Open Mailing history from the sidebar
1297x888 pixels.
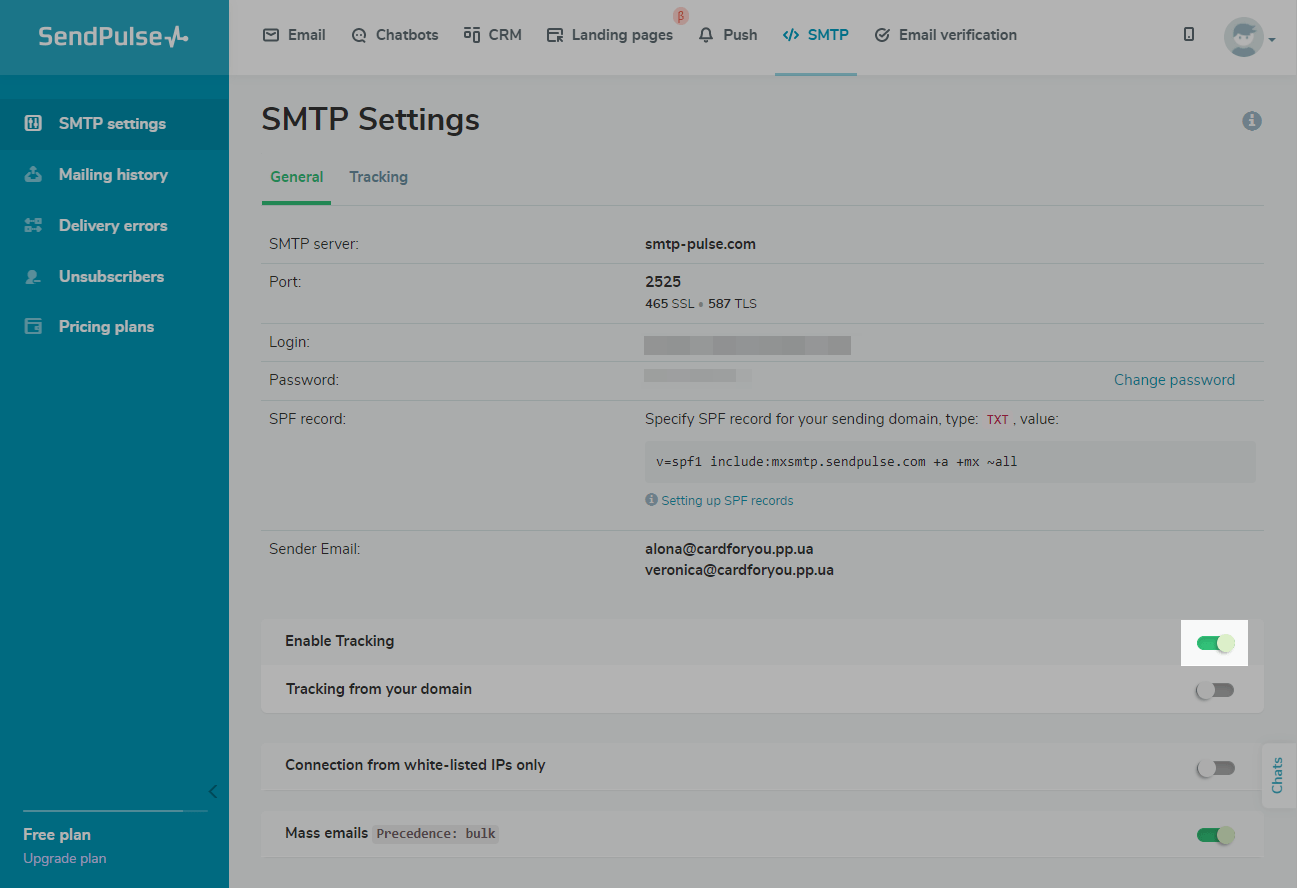113,175
